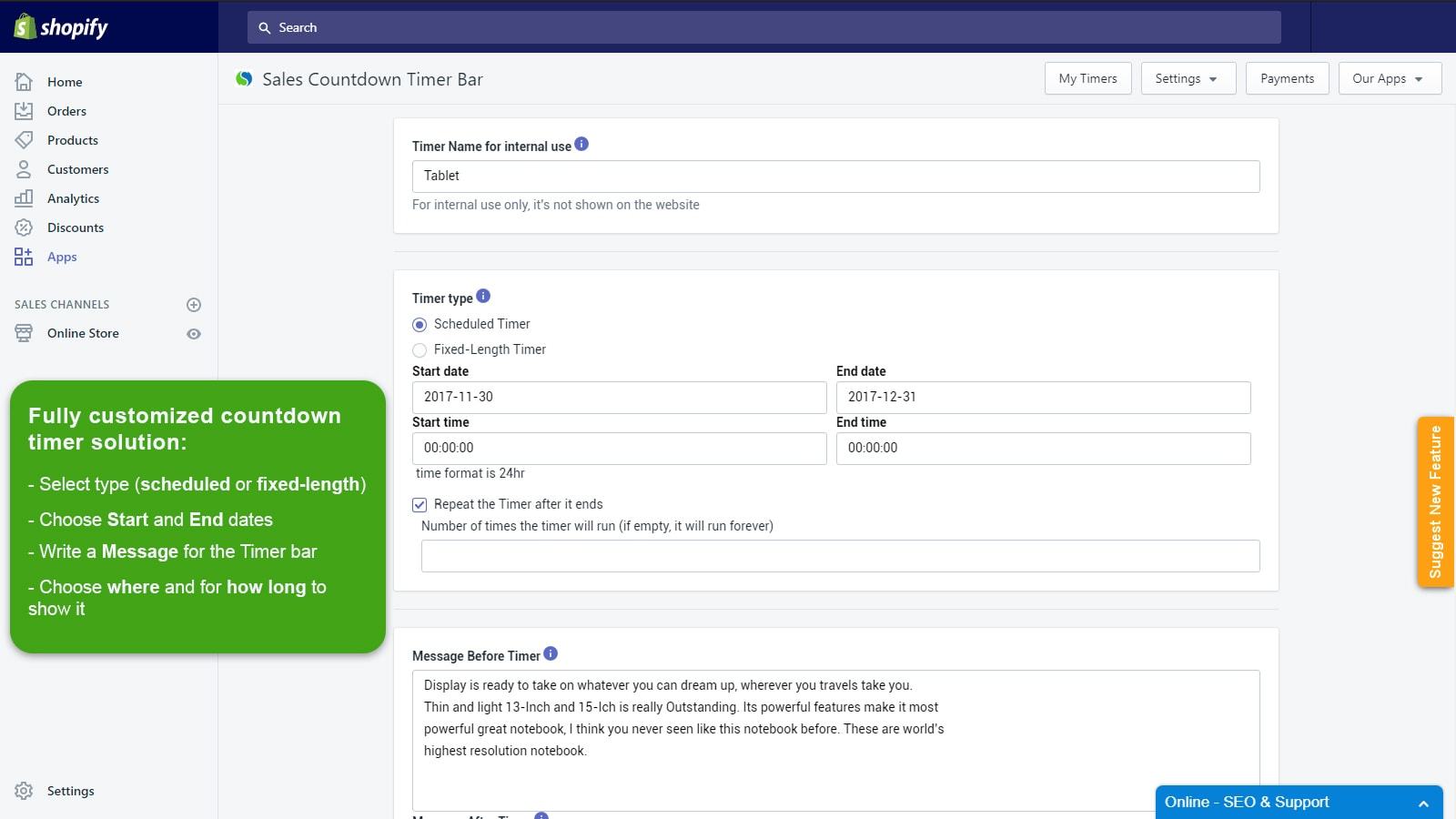
Task: Click the number of times timer runs field
Action: [x=840, y=556]
